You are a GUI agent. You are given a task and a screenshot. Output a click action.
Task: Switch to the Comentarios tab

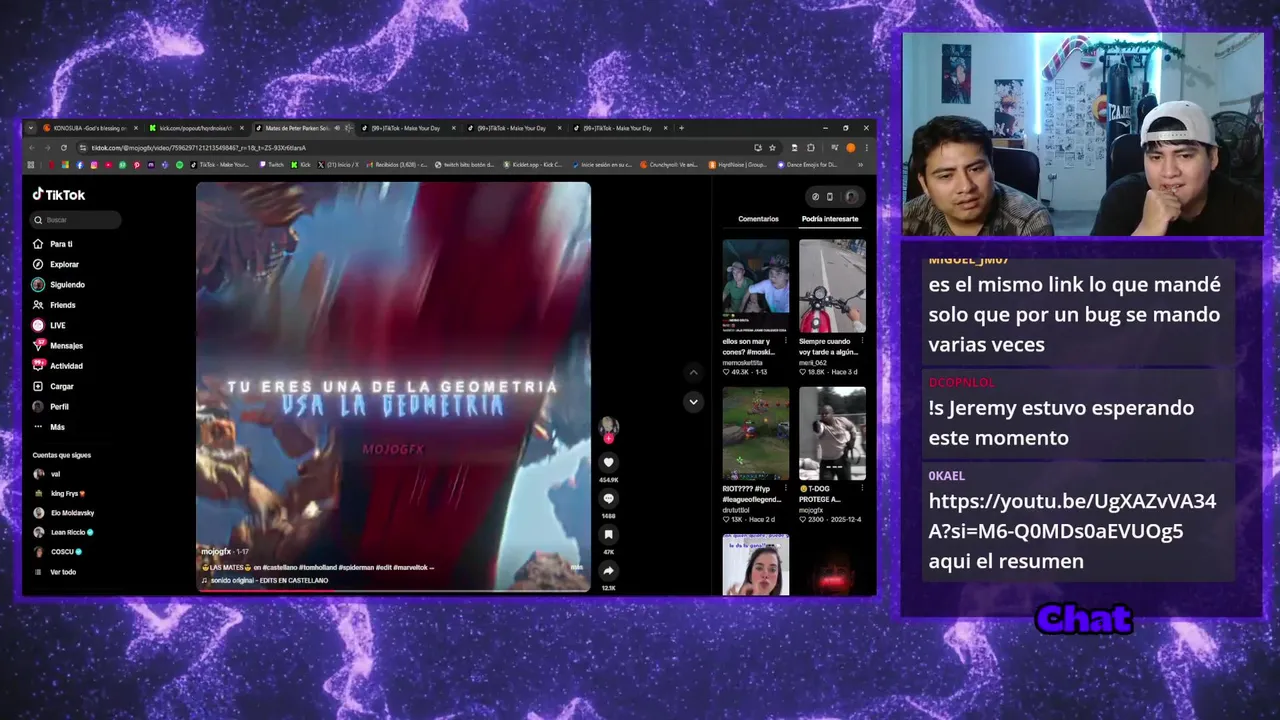[758, 219]
